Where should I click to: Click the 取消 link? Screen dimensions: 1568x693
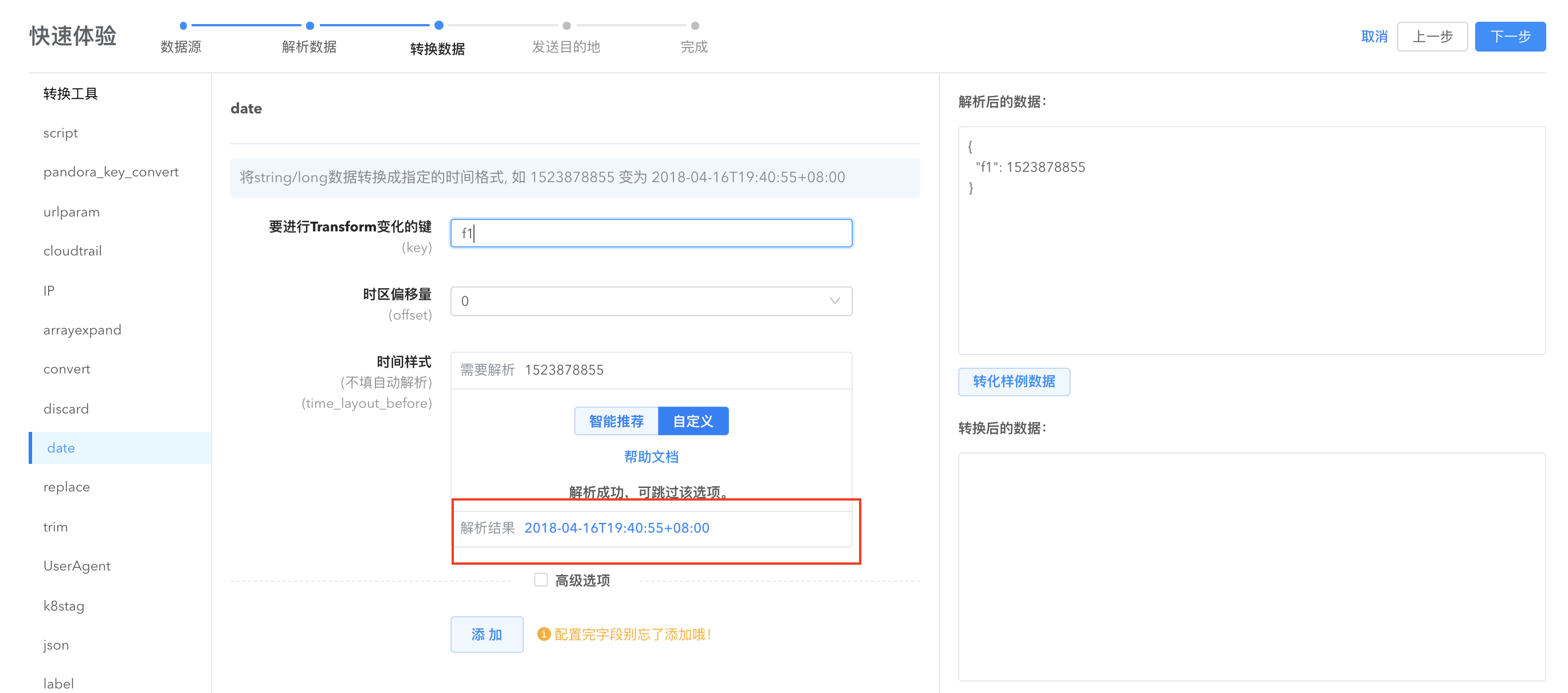[x=1374, y=37]
